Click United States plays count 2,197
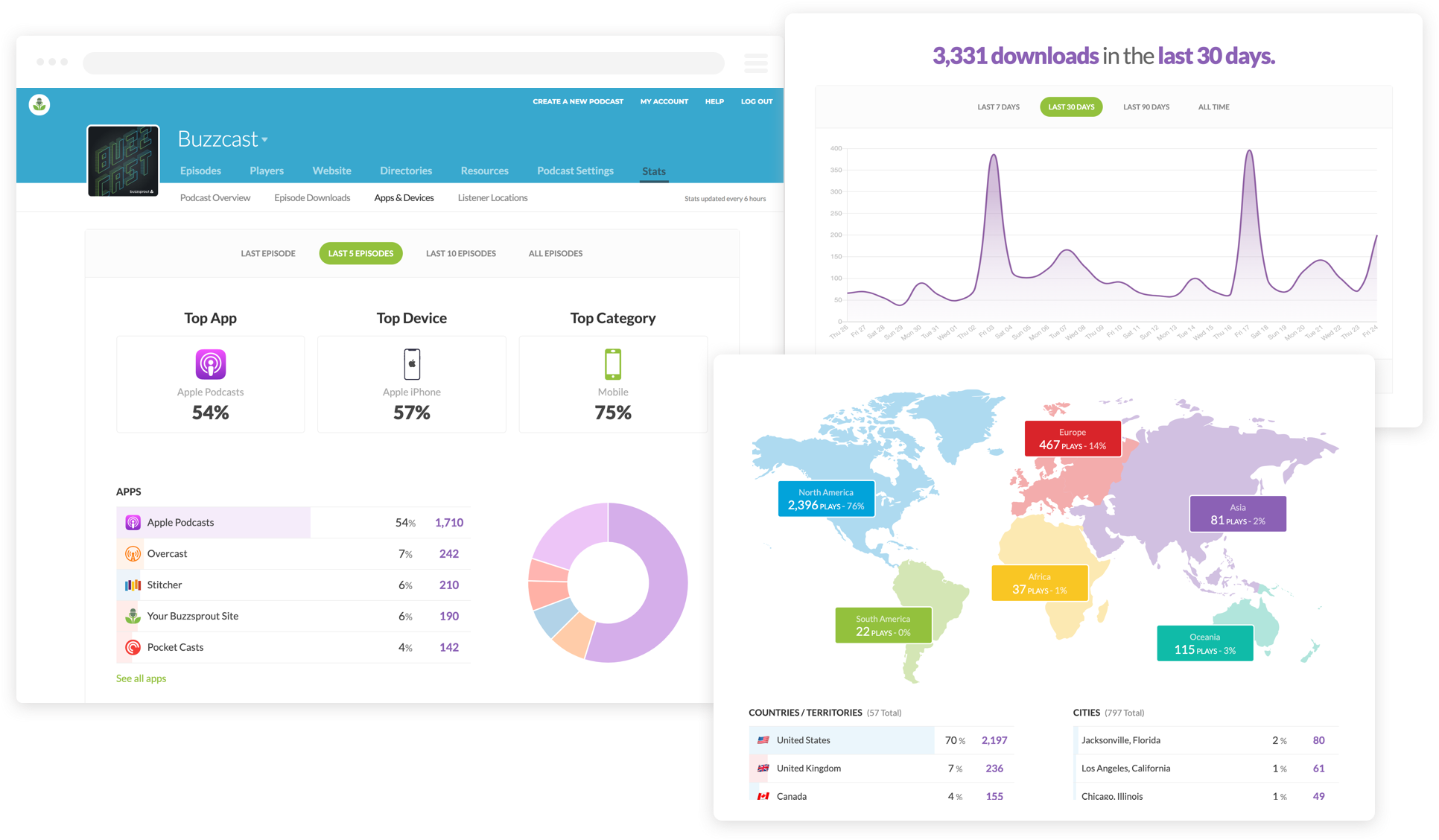Viewport: 1439px width, 840px height. tap(994, 740)
